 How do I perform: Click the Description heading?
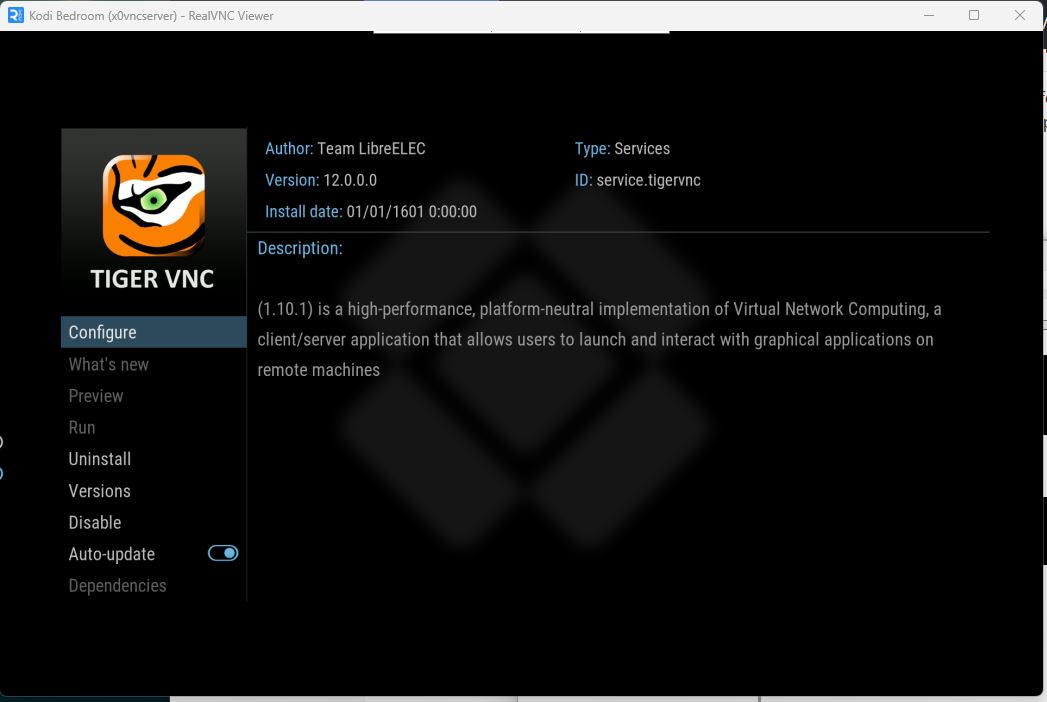[300, 248]
